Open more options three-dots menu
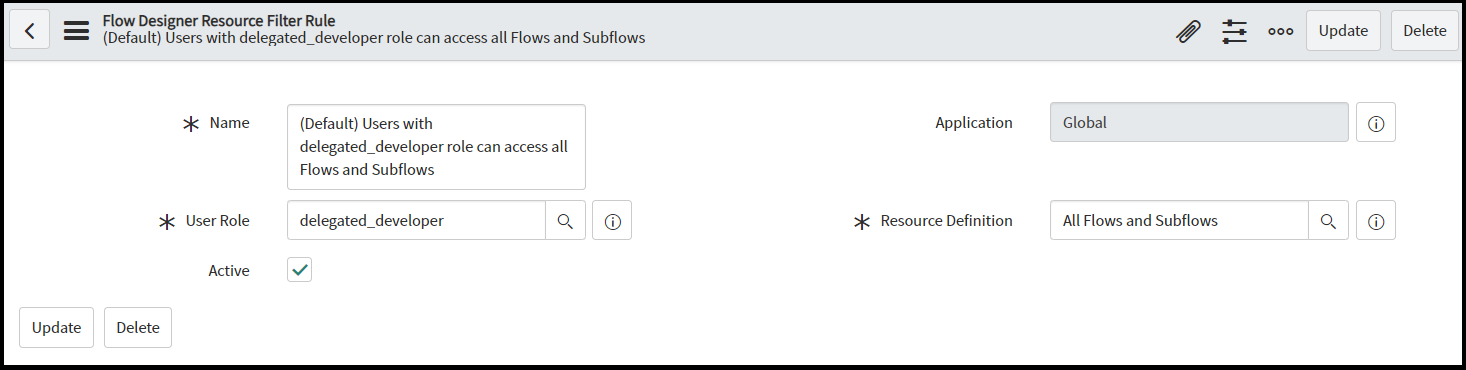The image size is (1466, 370). pyautogui.click(x=1281, y=31)
